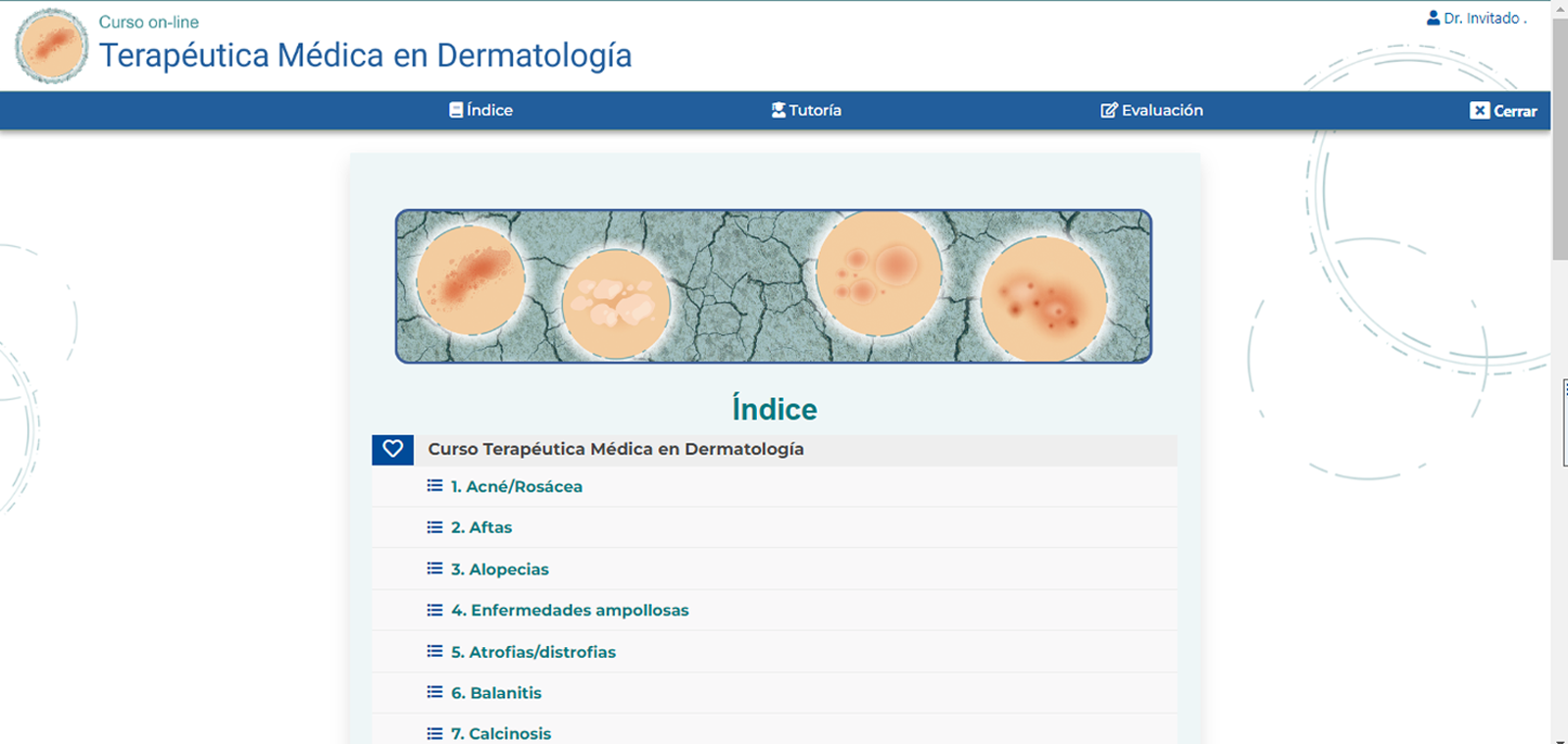Click the Cerrar label to close course
Screen dimensions: 1568x744
pos(1515,111)
